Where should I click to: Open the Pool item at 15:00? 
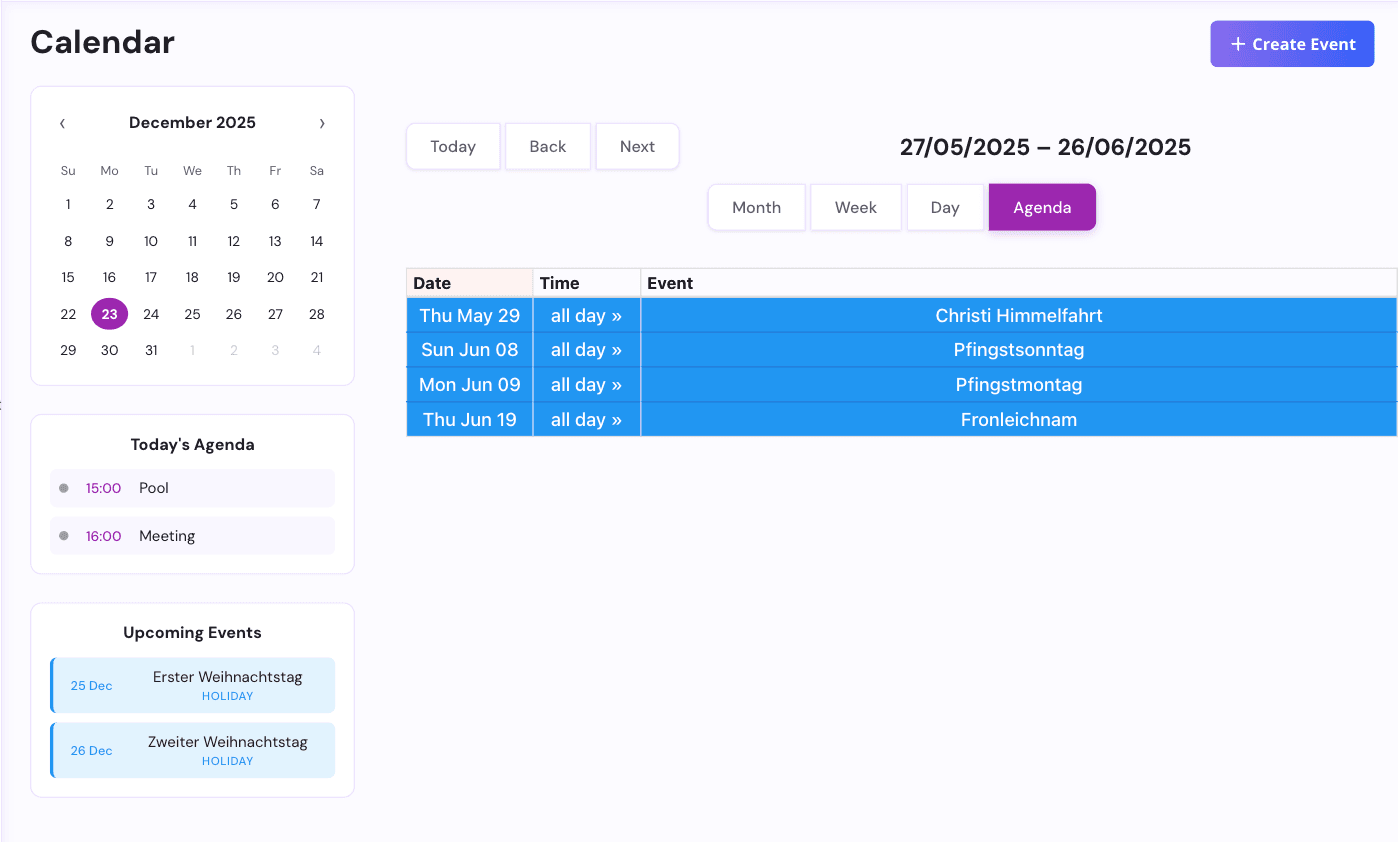tap(192, 488)
